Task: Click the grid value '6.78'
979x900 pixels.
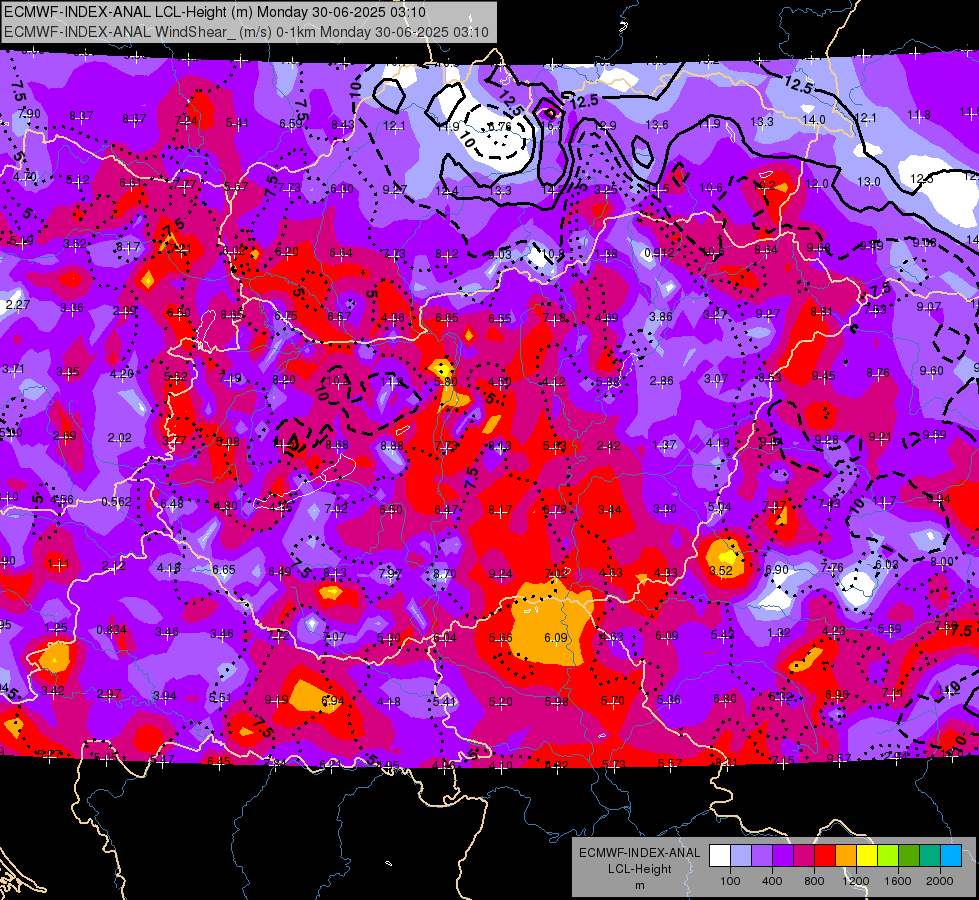Action: click(x=554, y=510)
